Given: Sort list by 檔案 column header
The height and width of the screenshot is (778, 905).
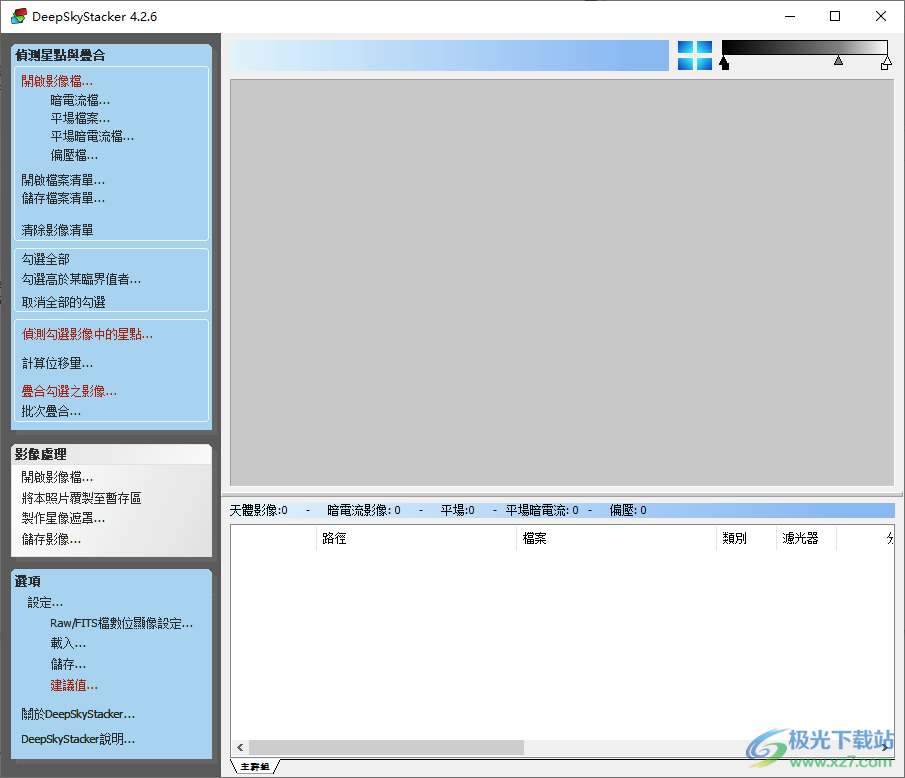Looking at the screenshot, I should [x=616, y=538].
